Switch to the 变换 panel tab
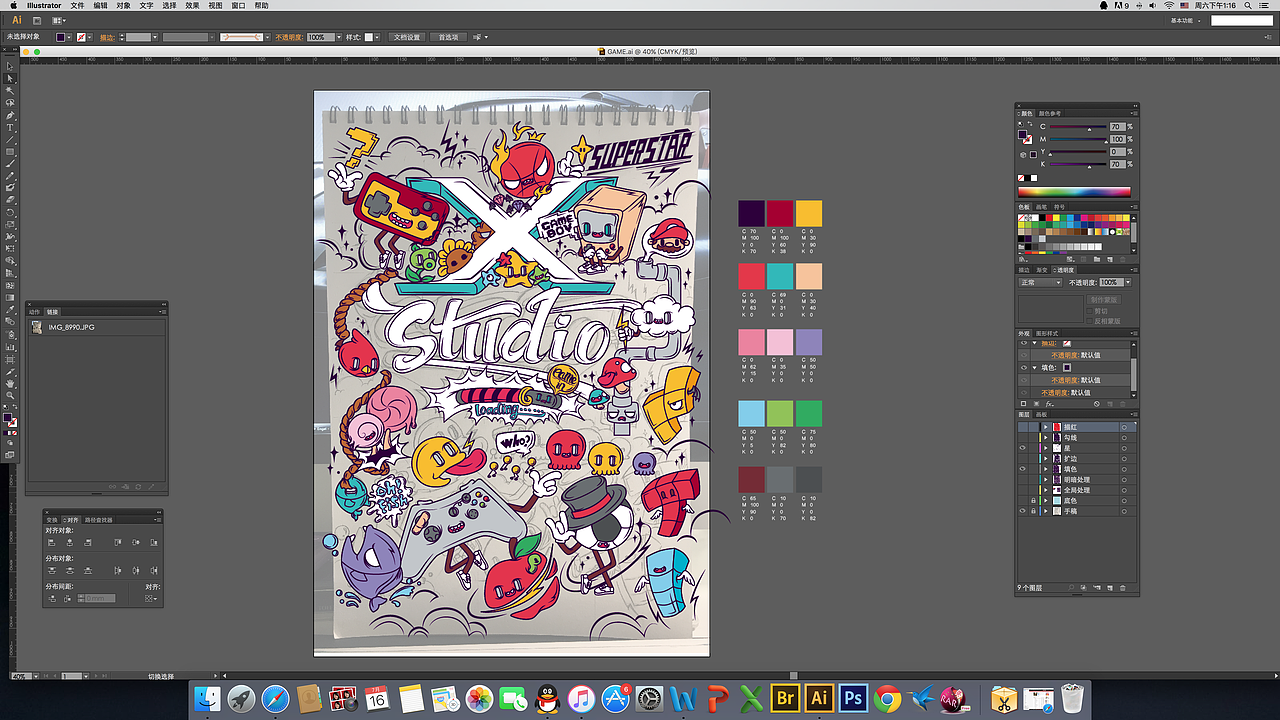This screenshot has height=720, width=1280. [x=52, y=519]
